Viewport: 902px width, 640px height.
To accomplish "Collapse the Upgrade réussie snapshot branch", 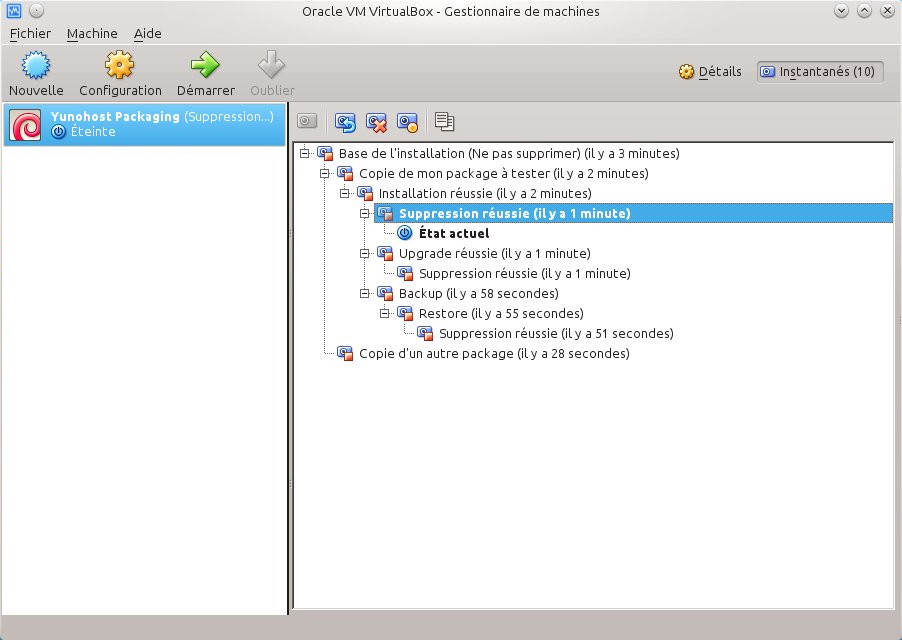I will pyautogui.click(x=365, y=253).
